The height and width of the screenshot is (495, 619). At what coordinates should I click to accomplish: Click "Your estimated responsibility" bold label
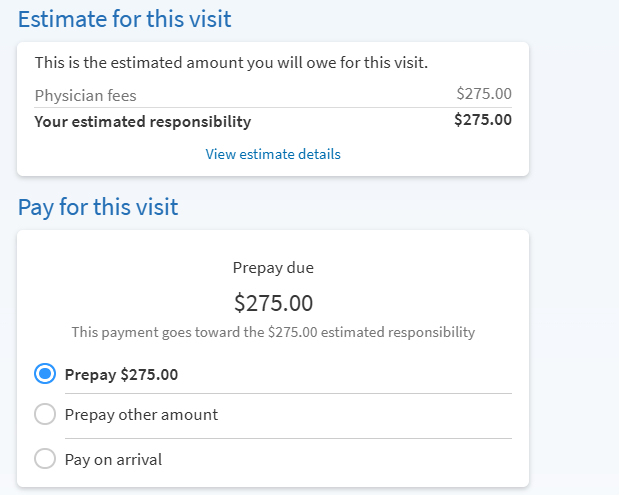click(x=143, y=122)
